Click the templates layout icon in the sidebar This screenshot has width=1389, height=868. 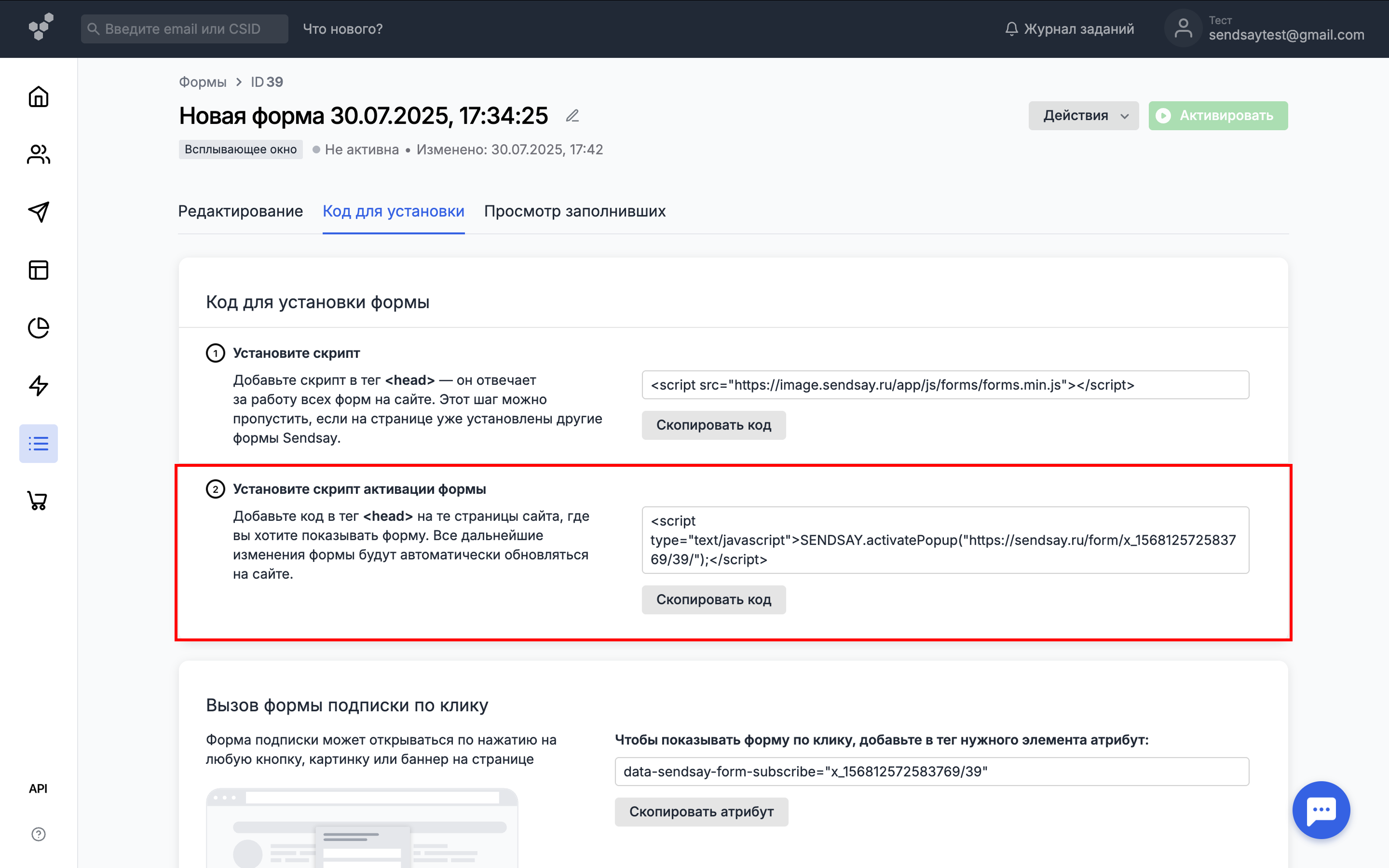pos(39,270)
